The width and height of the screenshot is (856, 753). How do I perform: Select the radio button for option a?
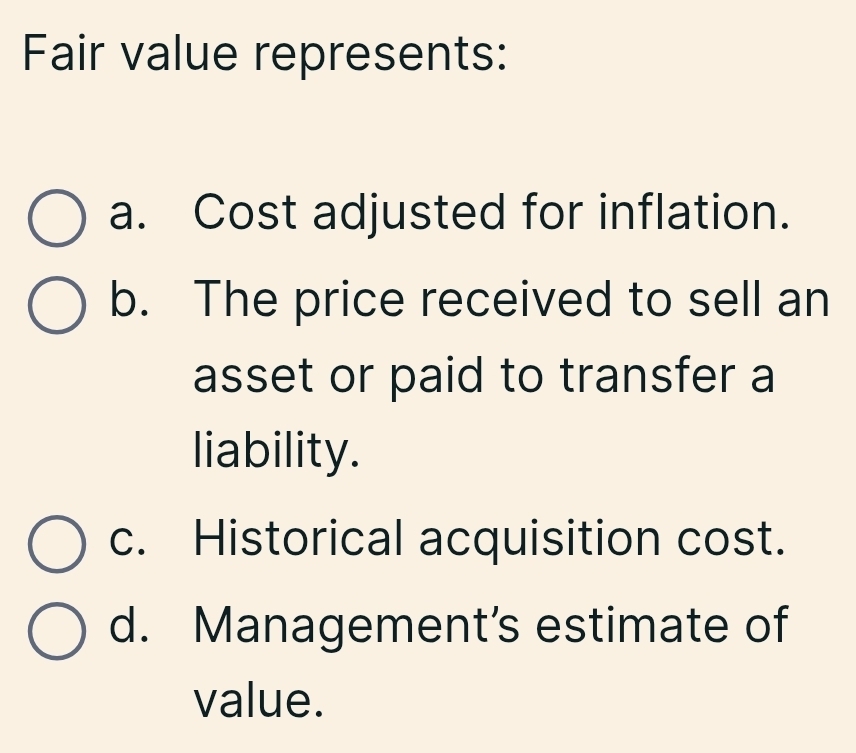coord(56,218)
